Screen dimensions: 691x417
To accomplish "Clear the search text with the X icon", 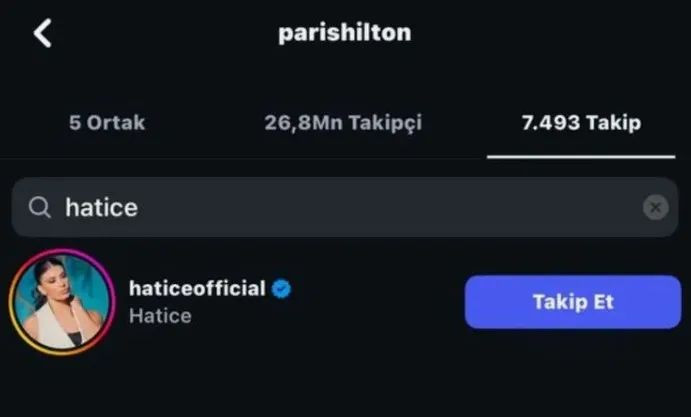I will pyautogui.click(x=654, y=208).
